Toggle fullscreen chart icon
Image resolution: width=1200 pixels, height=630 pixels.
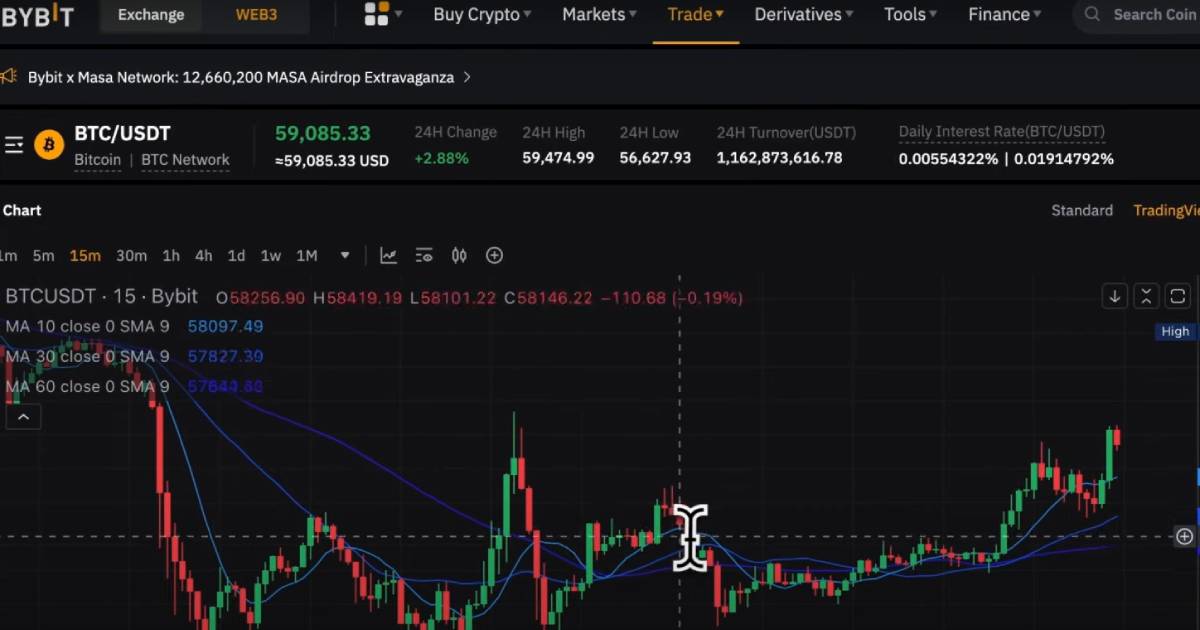[1178, 296]
